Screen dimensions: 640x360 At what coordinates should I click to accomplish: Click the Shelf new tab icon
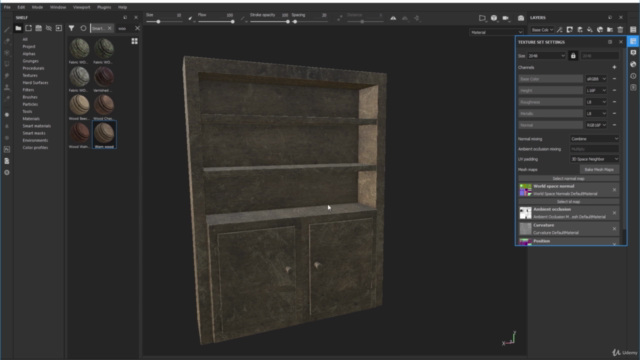pyautogui.click(x=28, y=28)
